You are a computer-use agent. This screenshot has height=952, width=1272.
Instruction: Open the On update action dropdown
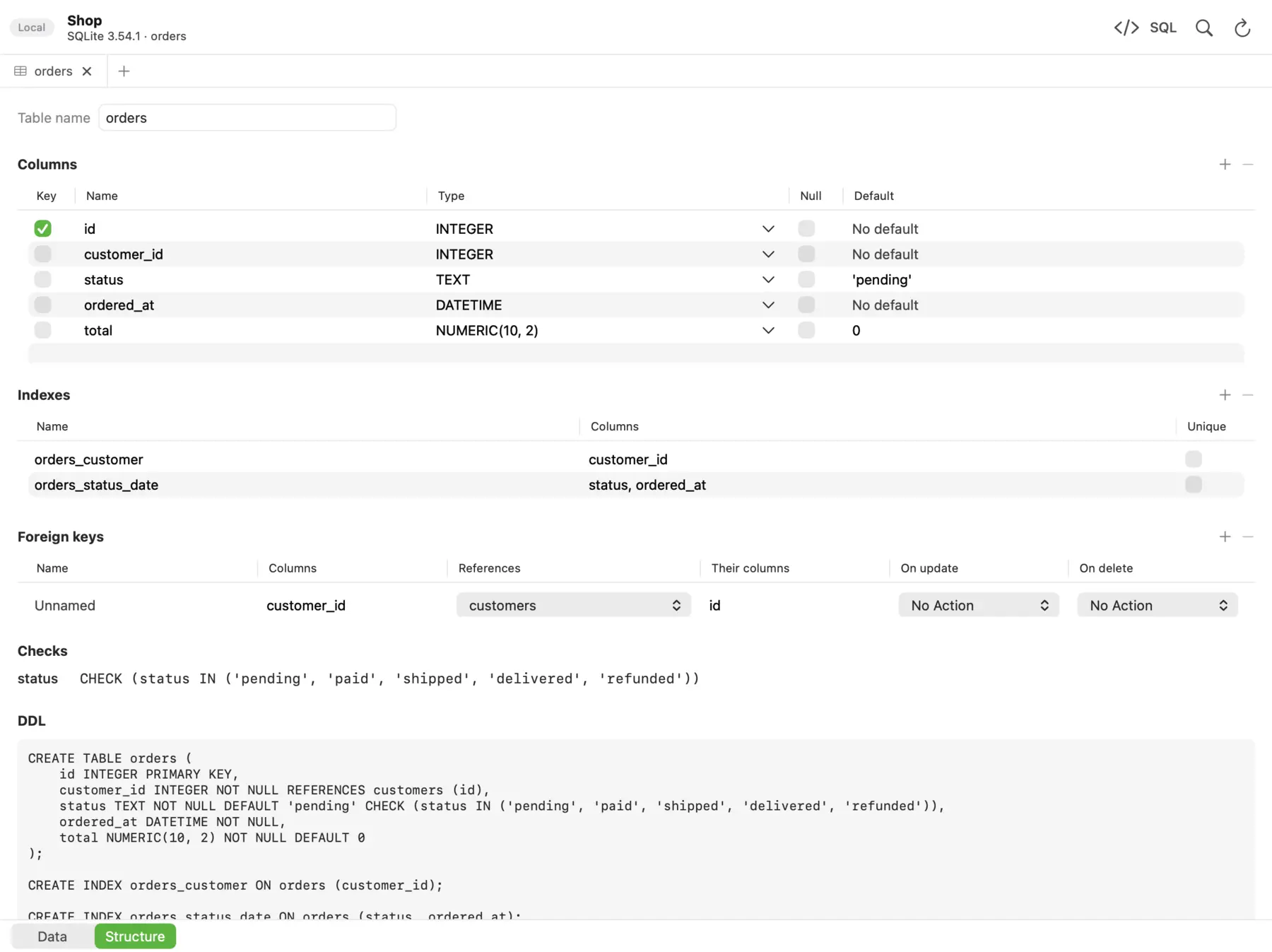(979, 605)
